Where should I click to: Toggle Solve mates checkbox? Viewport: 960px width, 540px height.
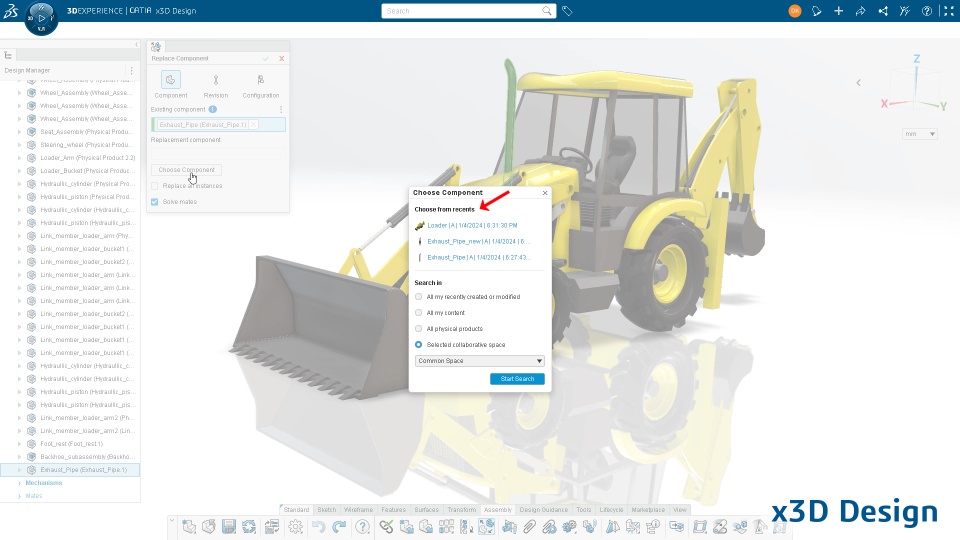click(155, 201)
